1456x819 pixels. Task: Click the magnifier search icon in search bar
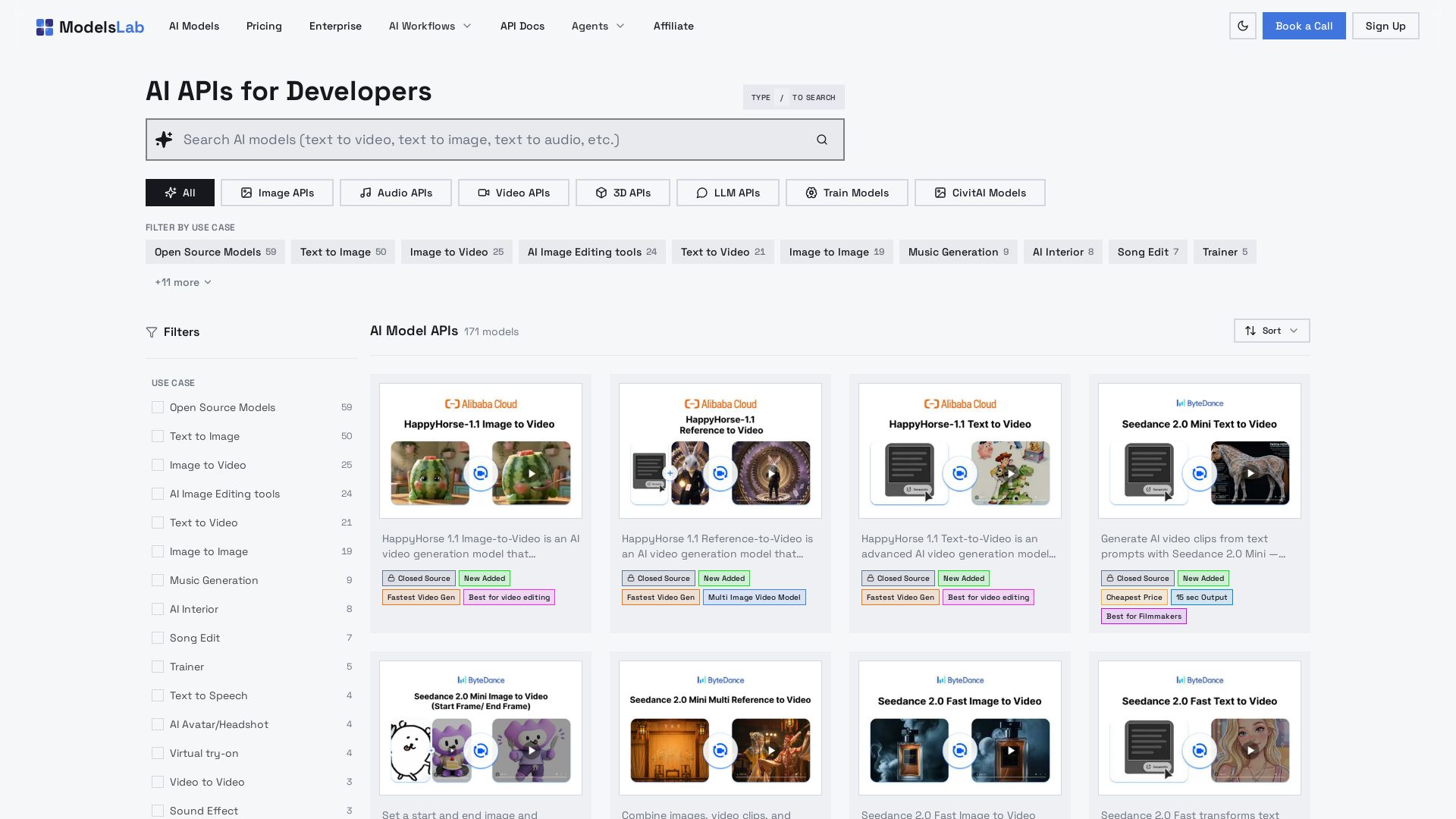pyautogui.click(x=822, y=140)
